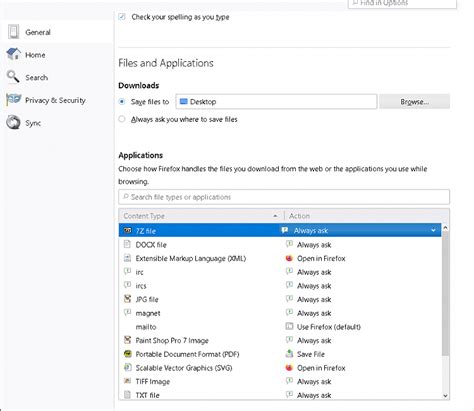Click the Home house icon

[x=14, y=54]
